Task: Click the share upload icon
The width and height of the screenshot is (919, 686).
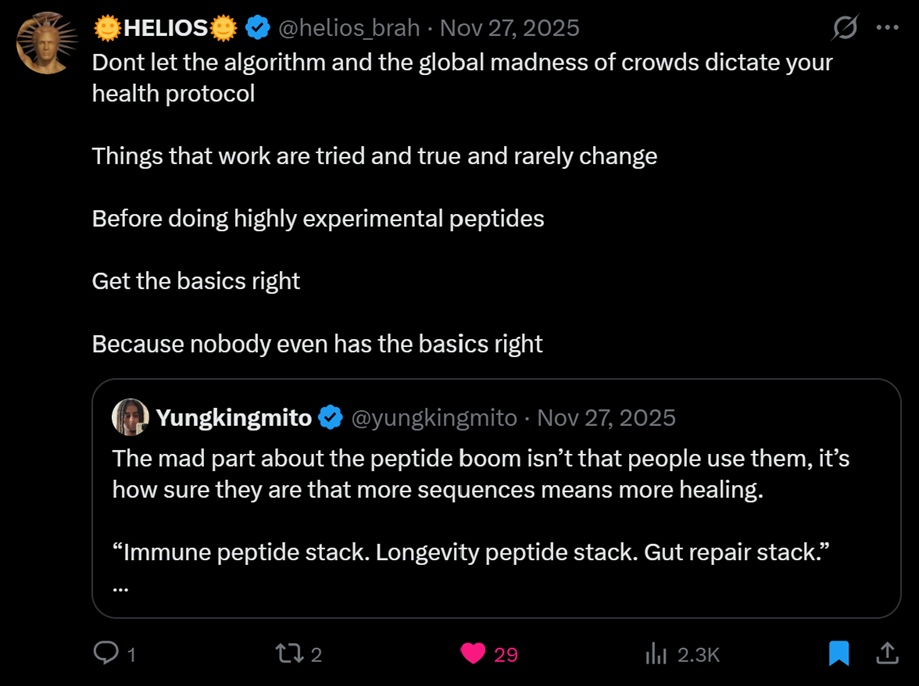Action: click(887, 654)
